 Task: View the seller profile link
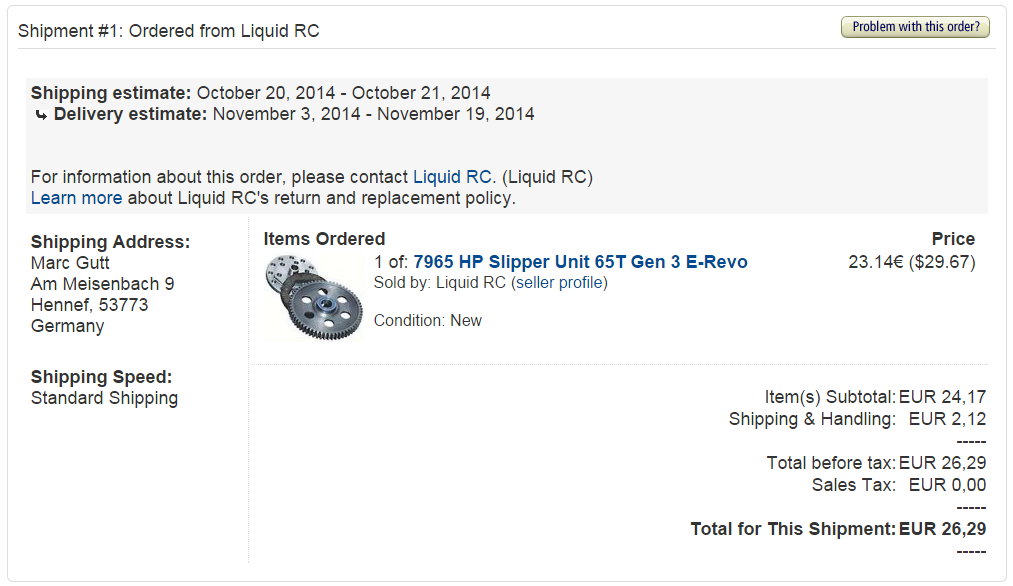559,283
